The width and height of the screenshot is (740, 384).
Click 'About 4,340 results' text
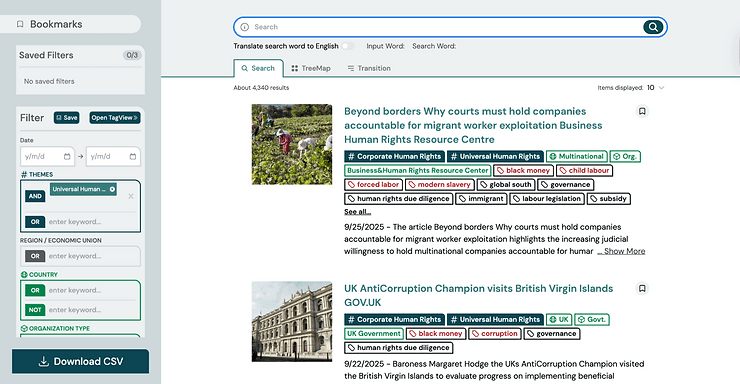261,88
